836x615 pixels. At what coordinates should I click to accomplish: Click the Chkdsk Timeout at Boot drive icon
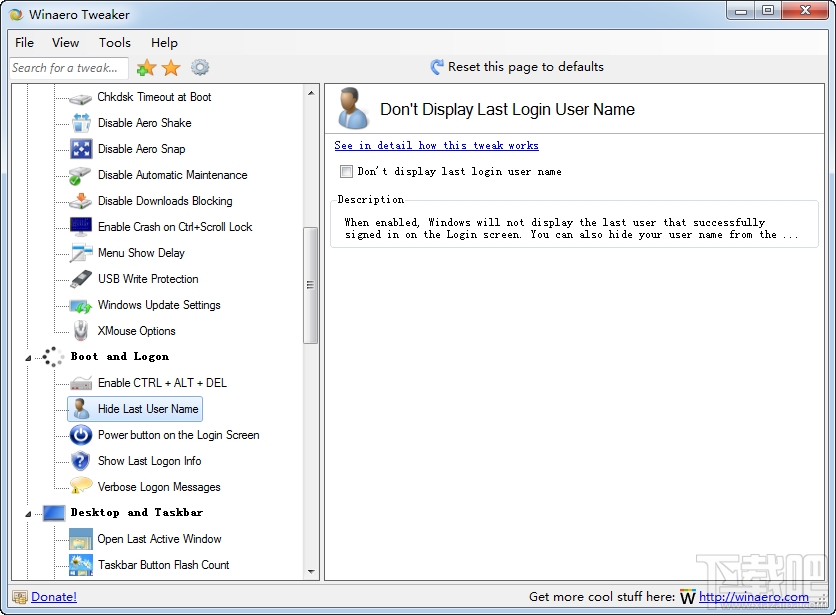(x=81, y=98)
